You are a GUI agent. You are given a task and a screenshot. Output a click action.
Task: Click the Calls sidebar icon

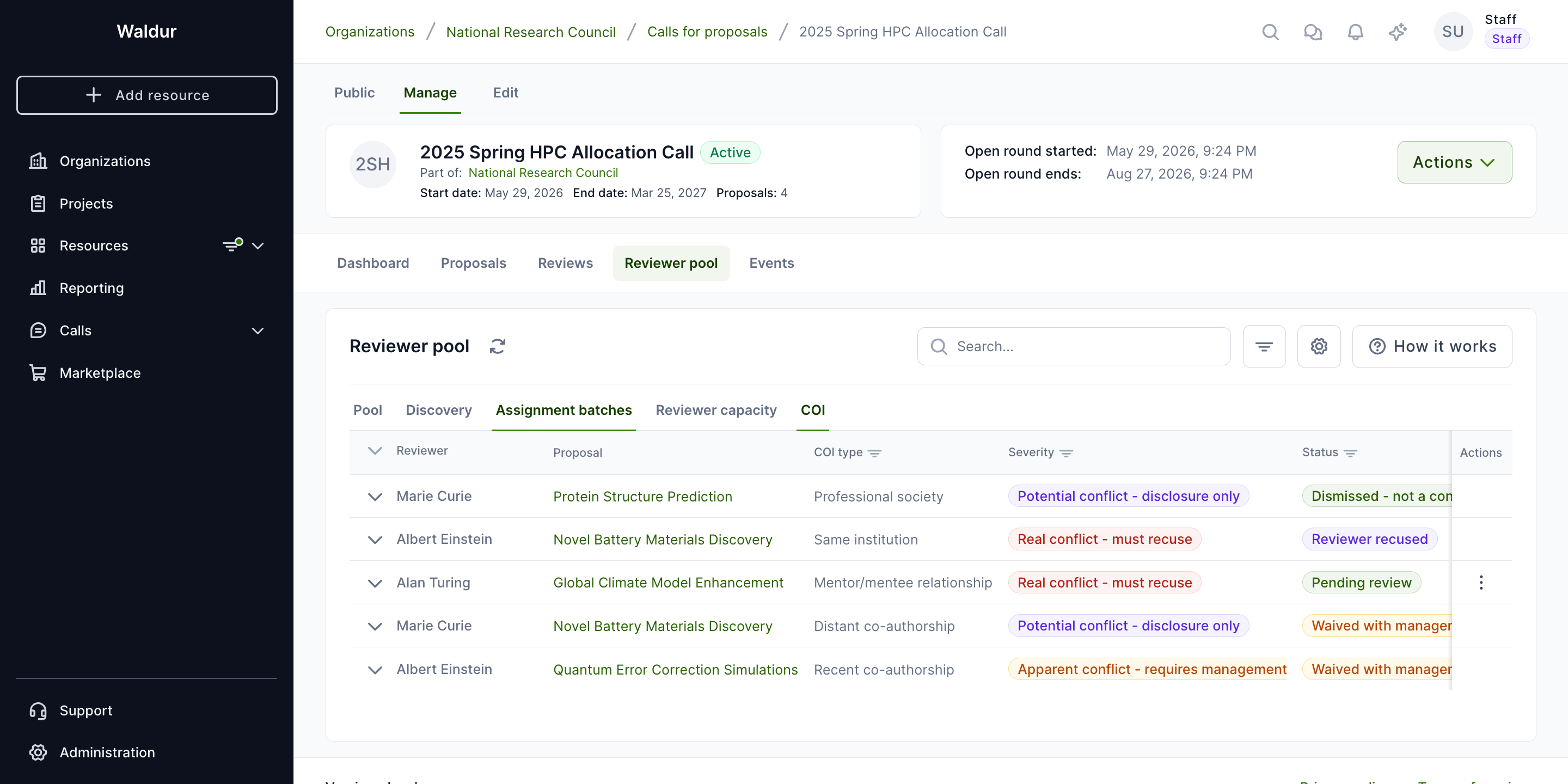pos(38,330)
